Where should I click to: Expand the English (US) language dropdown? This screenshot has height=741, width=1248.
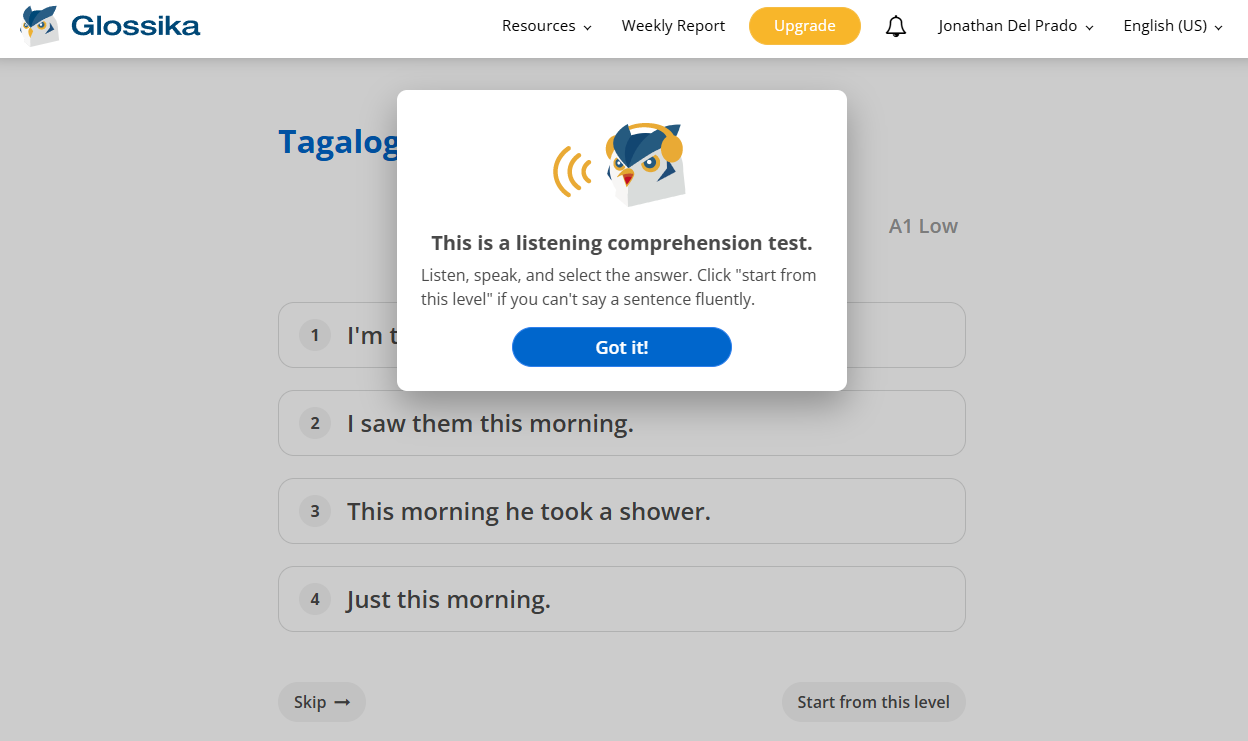tap(1173, 26)
